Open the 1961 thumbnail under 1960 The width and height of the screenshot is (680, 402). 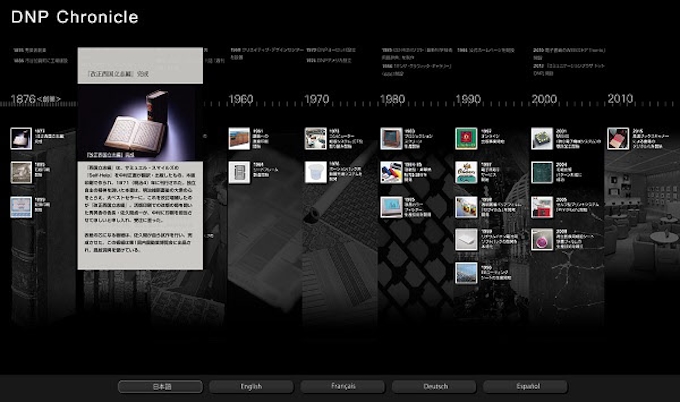point(239,138)
